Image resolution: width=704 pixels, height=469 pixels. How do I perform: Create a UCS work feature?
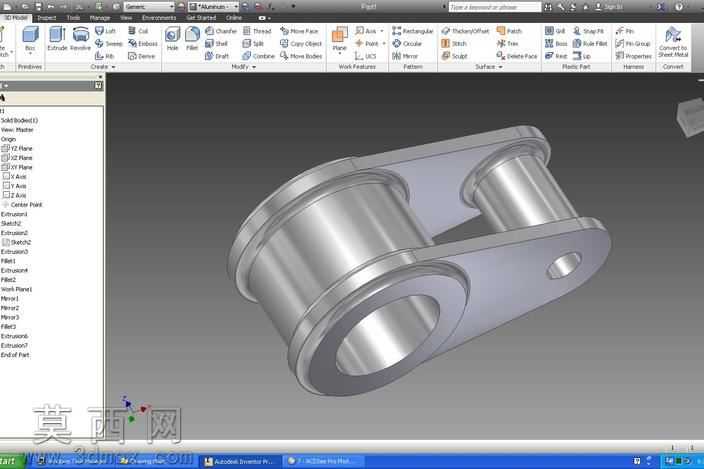365,56
